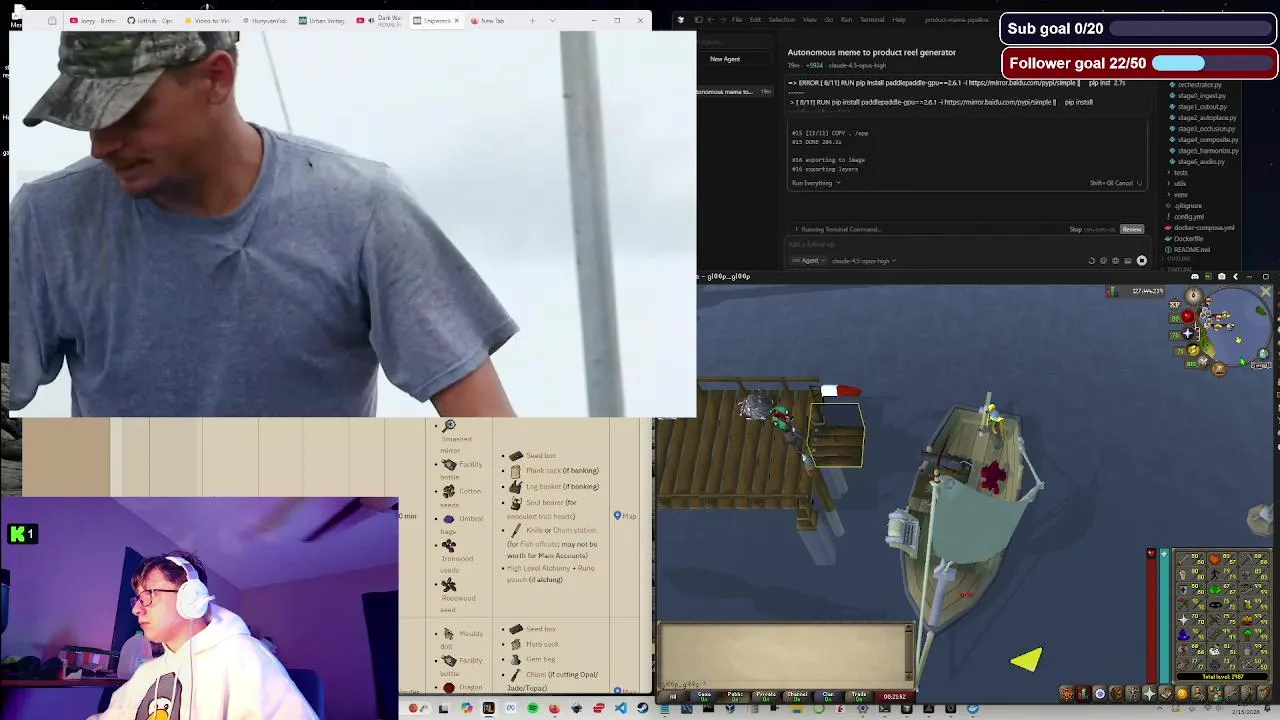Open the claude-4.5-opus-high model dropdown
The height and width of the screenshot is (720, 1280).
(x=864, y=261)
